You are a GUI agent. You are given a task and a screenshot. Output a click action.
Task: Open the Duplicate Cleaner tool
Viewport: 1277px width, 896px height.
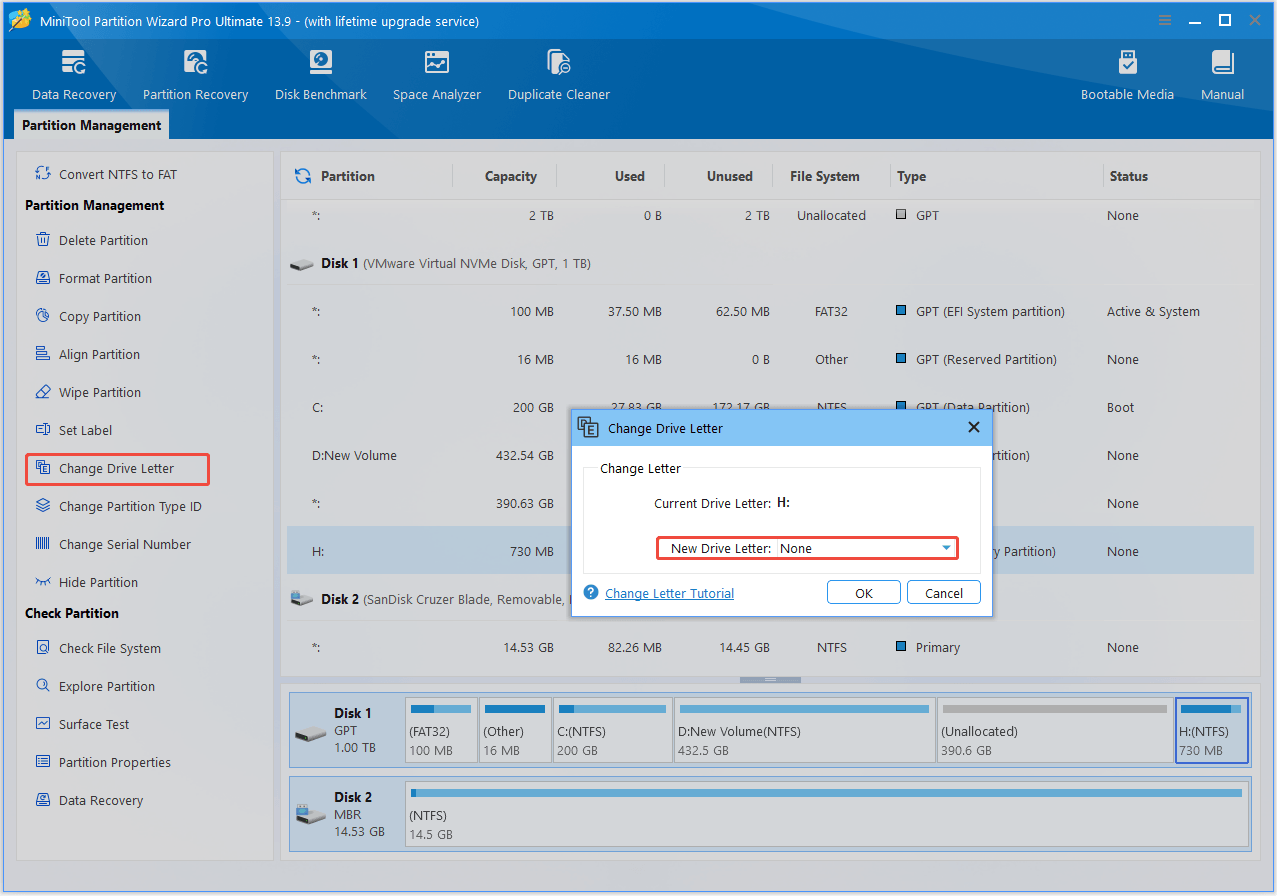pos(559,75)
